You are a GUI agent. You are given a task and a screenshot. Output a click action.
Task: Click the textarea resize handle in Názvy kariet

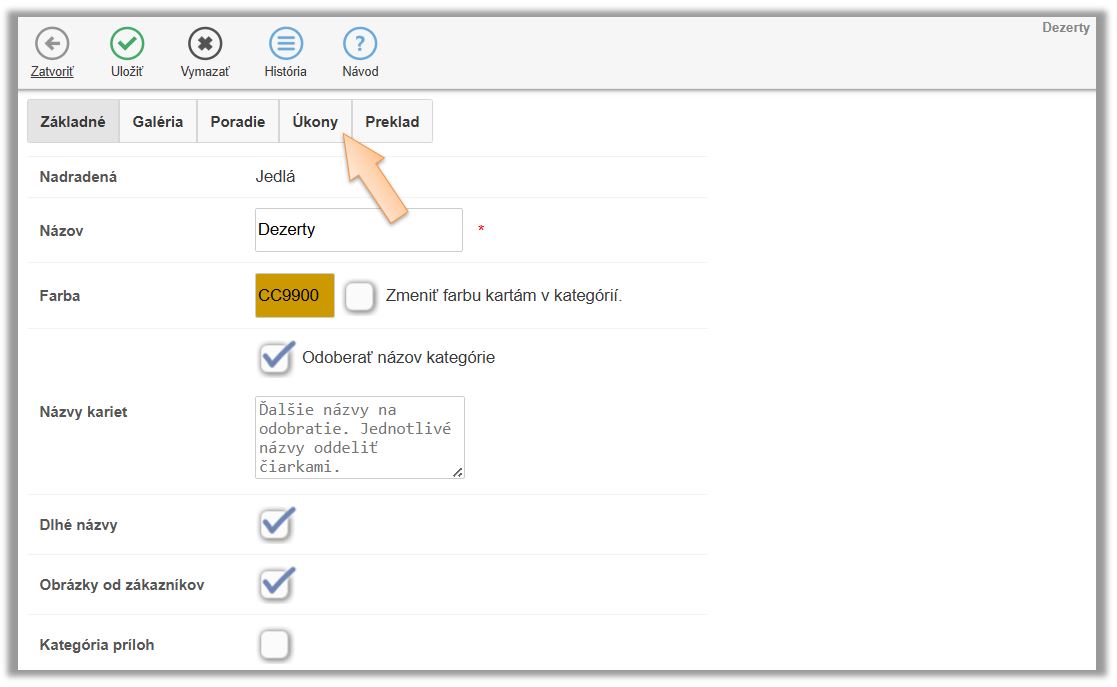[457, 472]
